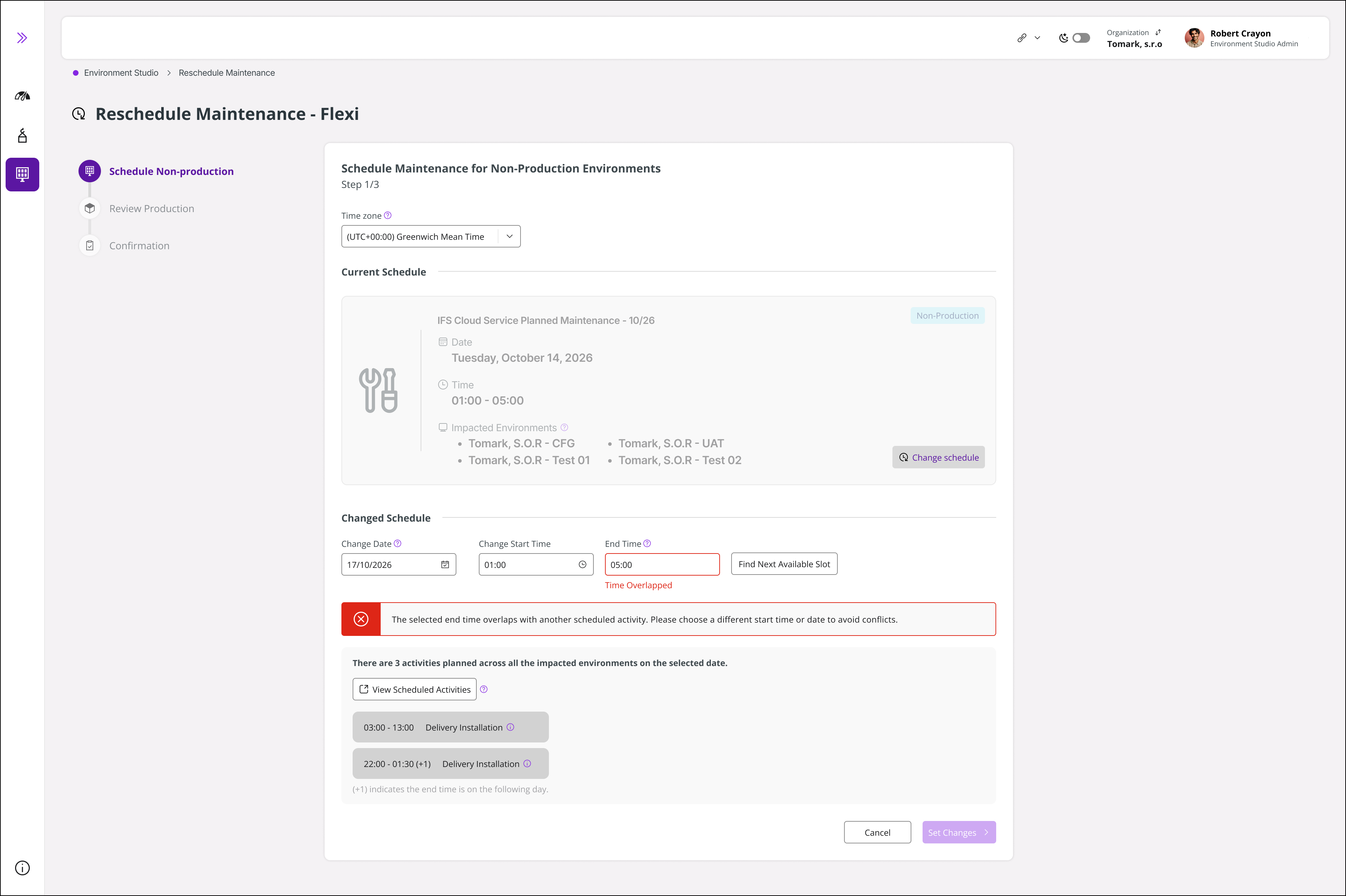Show info for 03:00 - 13:00 Delivery Installation

pos(511,727)
